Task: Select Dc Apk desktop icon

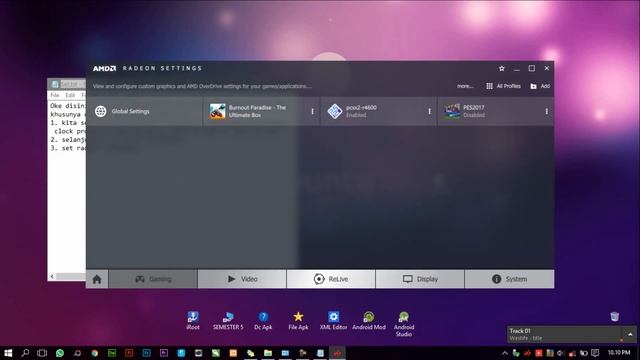Action: coord(263,320)
